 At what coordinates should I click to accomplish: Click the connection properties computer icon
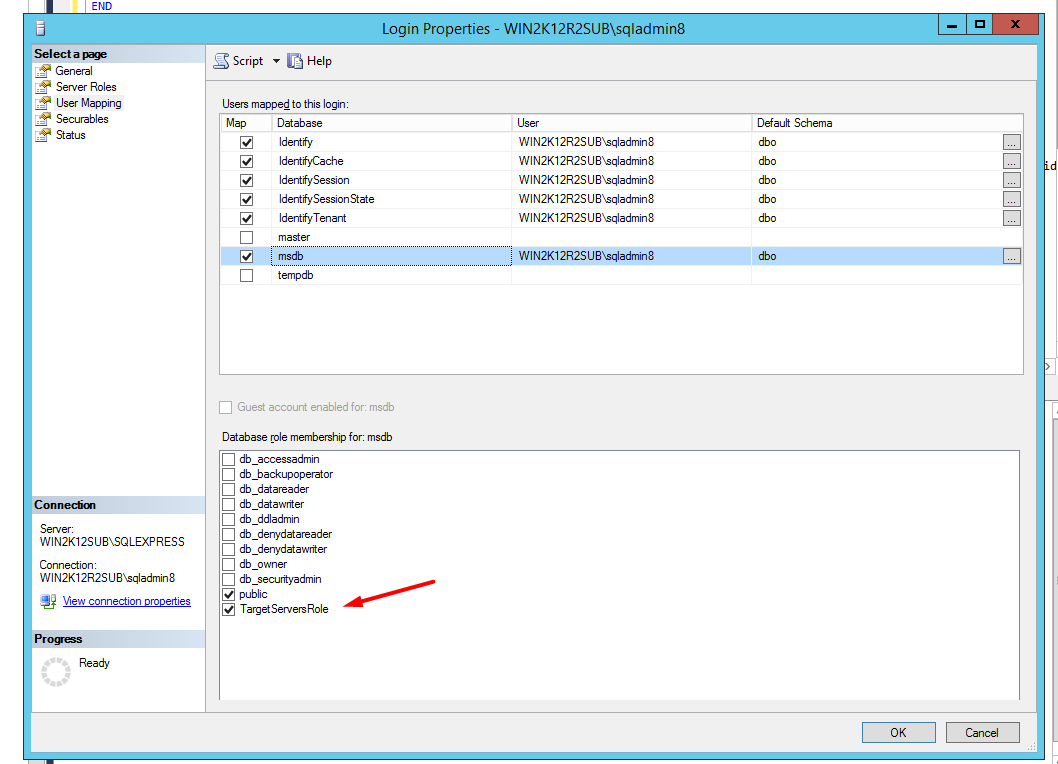coord(48,601)
